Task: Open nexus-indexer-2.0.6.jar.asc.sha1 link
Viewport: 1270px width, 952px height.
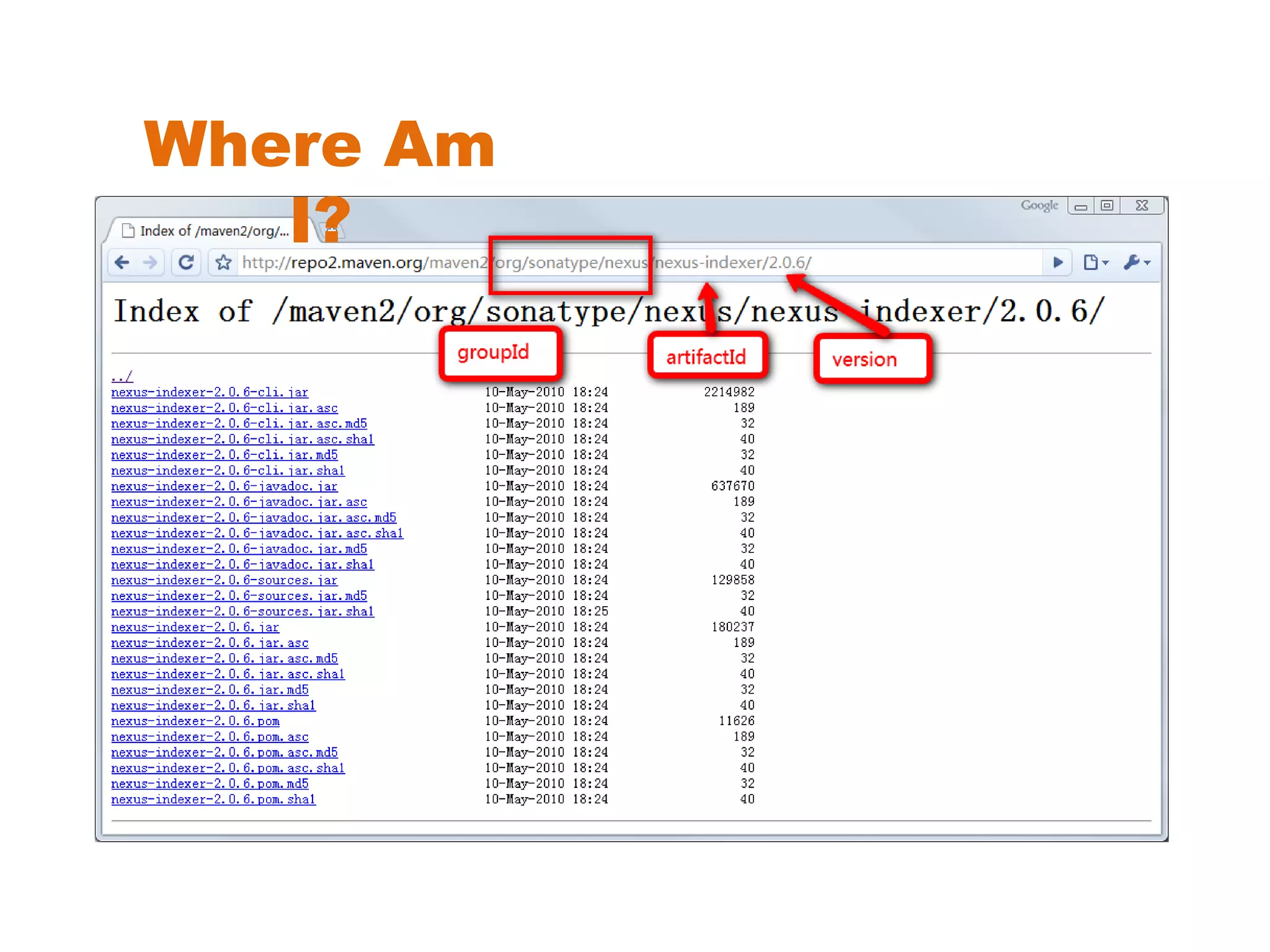Action: pyautogui.click(x=228, y=674)
